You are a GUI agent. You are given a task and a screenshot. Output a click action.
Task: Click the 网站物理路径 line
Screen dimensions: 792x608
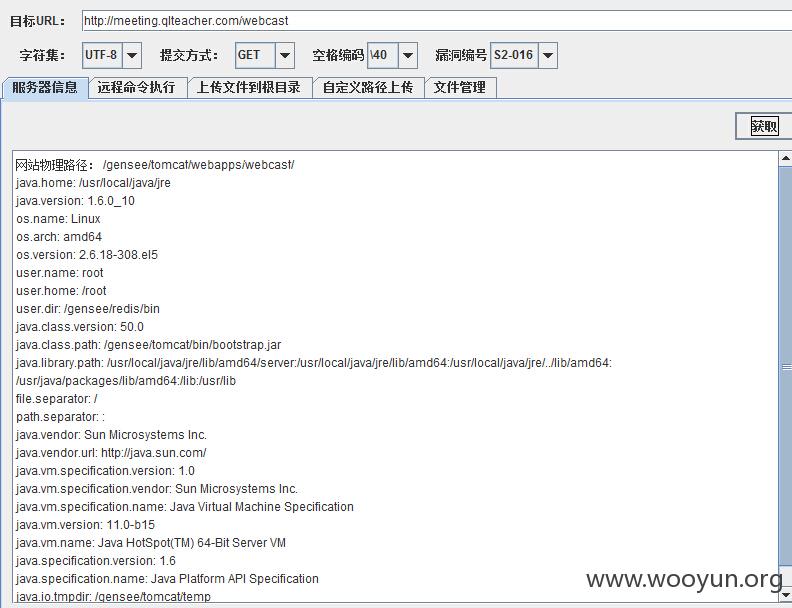[x=155, y=165]
